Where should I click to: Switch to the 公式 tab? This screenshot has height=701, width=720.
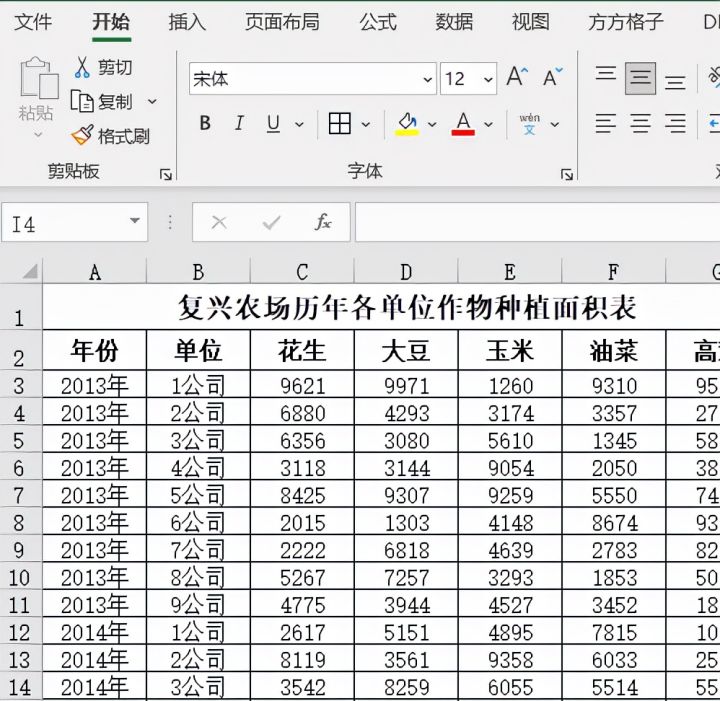[x=378, y=22]
